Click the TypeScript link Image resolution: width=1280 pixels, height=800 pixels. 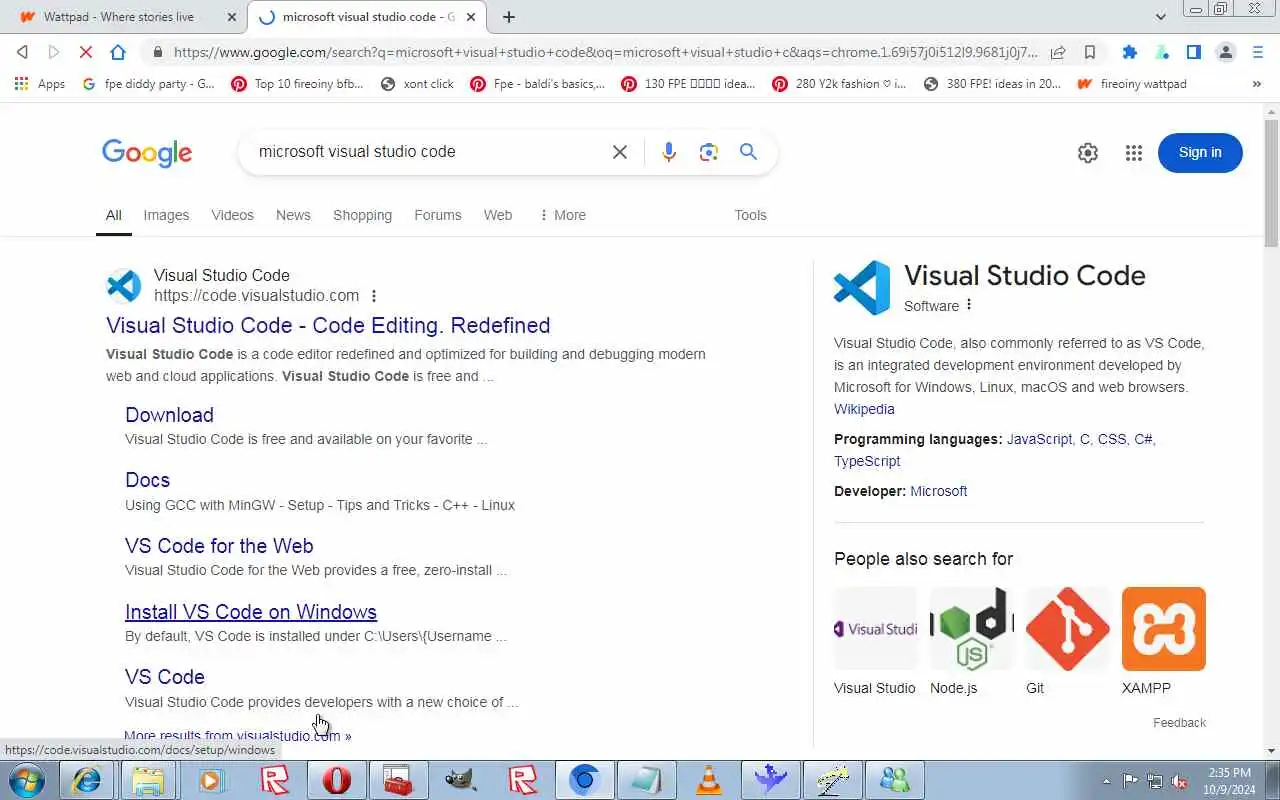tap(867, 461)
